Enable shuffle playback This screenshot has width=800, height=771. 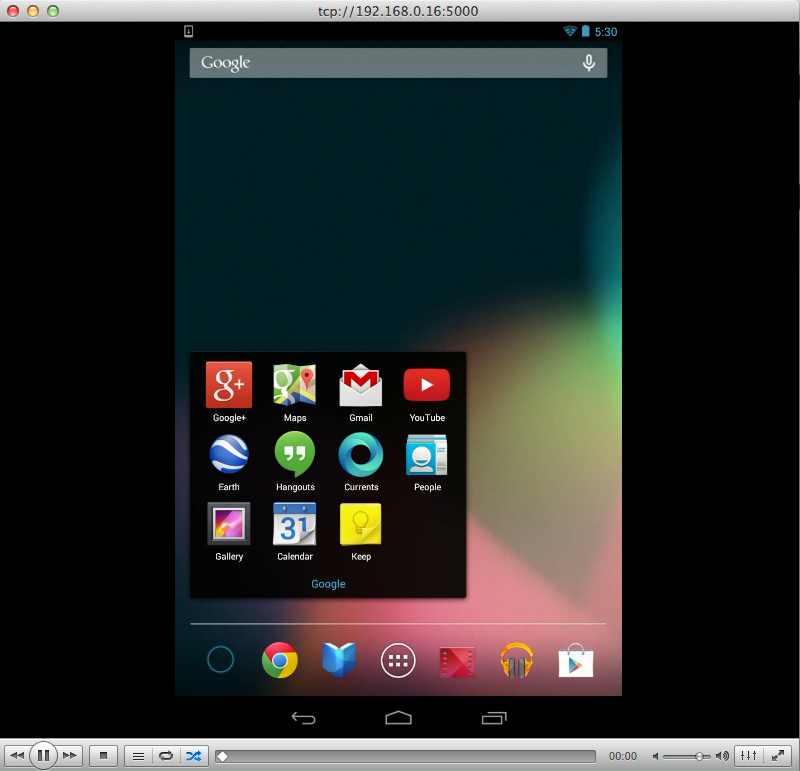point(193,756)
